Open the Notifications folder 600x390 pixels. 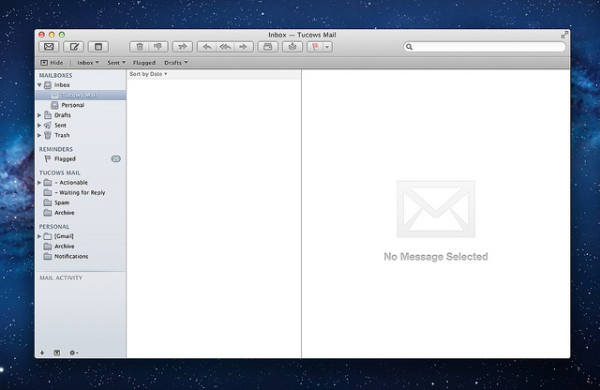[71, 256]
